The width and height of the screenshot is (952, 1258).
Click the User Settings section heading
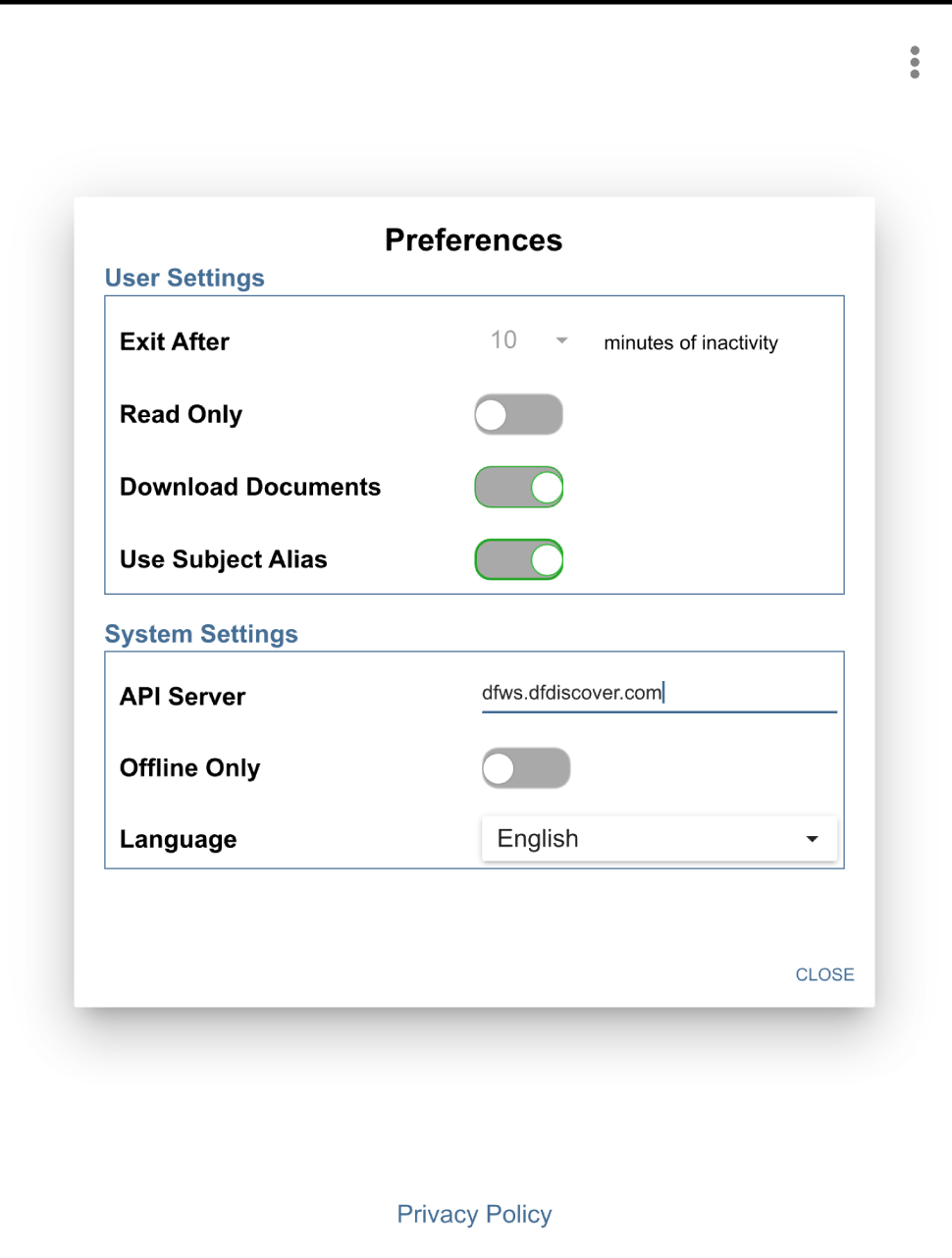coord(185,278)
